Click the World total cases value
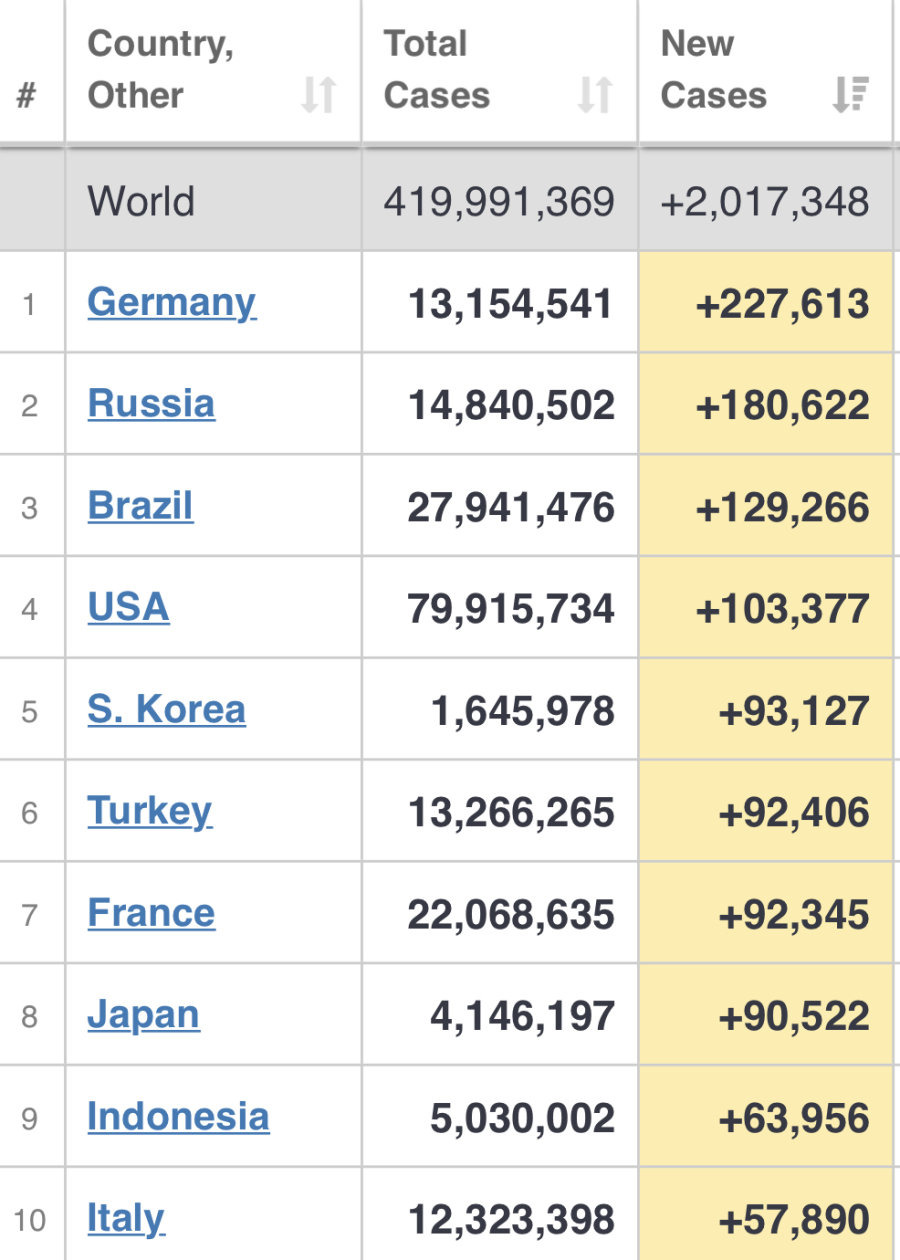This screenshot has width=900, height=1260. [x=499, y=202]
